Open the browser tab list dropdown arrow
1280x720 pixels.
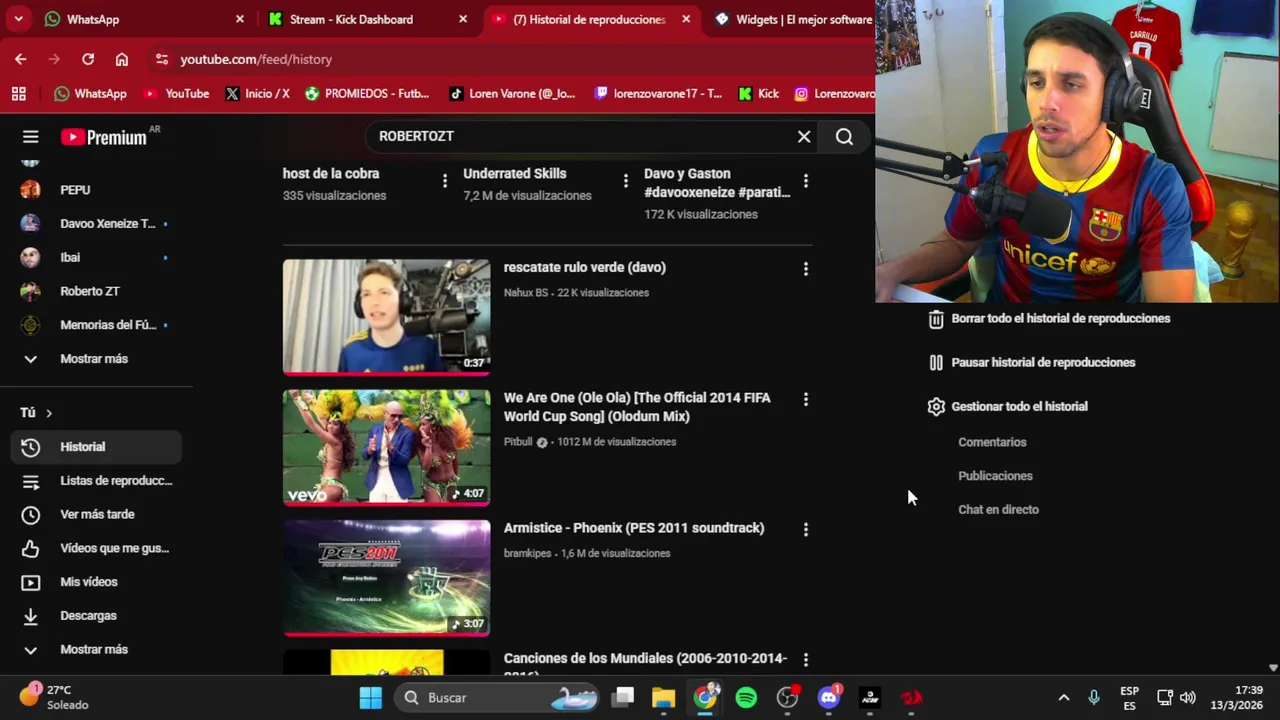(18, 19)
